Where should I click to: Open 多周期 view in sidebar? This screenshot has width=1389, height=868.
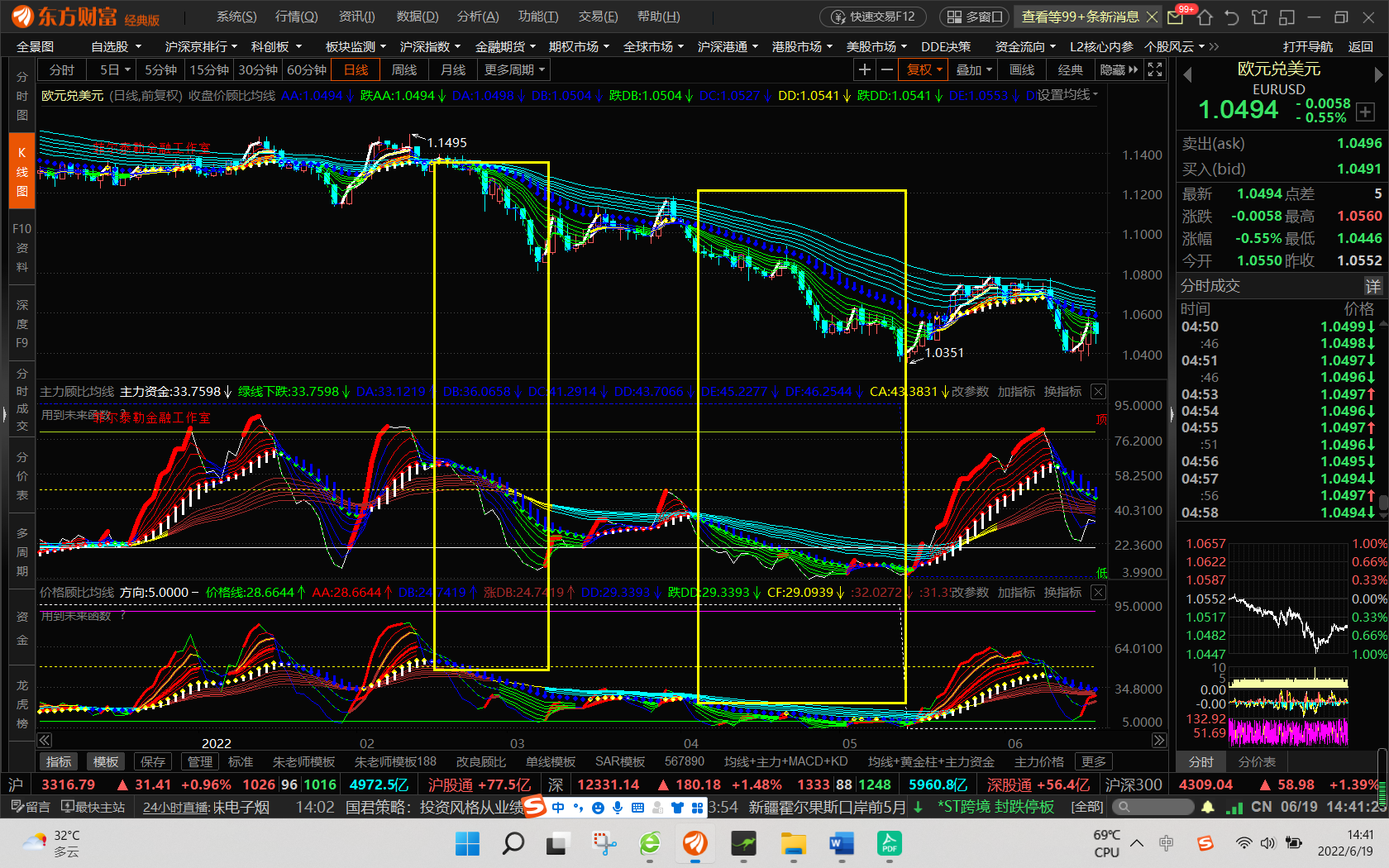click(22, 551)
